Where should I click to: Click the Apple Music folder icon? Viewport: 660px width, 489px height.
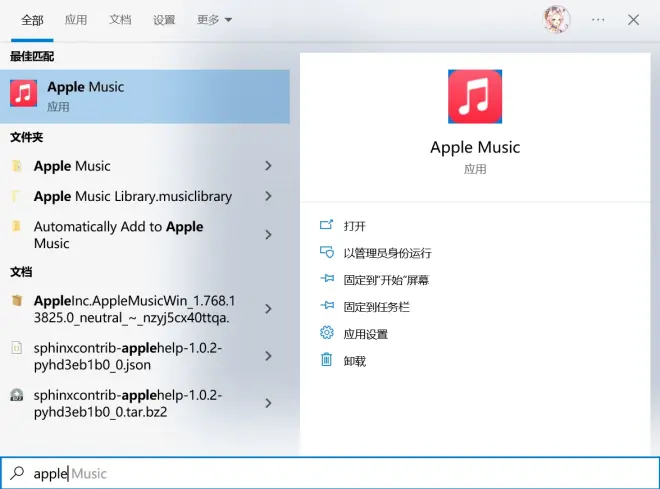[16, 166]
